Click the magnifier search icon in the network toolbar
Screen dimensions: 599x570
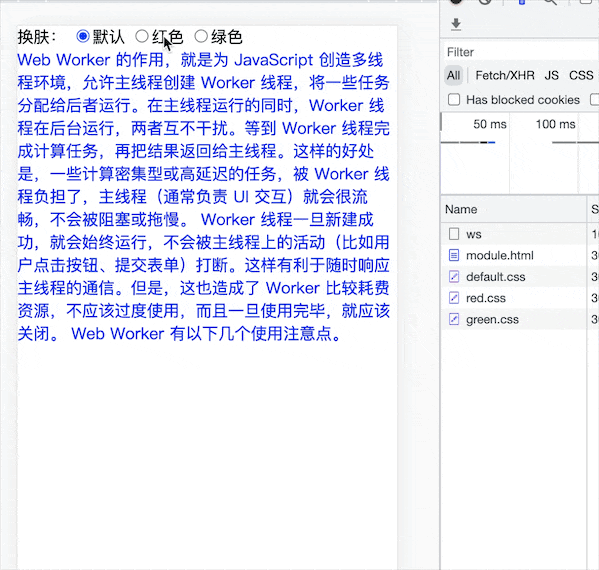point(550,2)
